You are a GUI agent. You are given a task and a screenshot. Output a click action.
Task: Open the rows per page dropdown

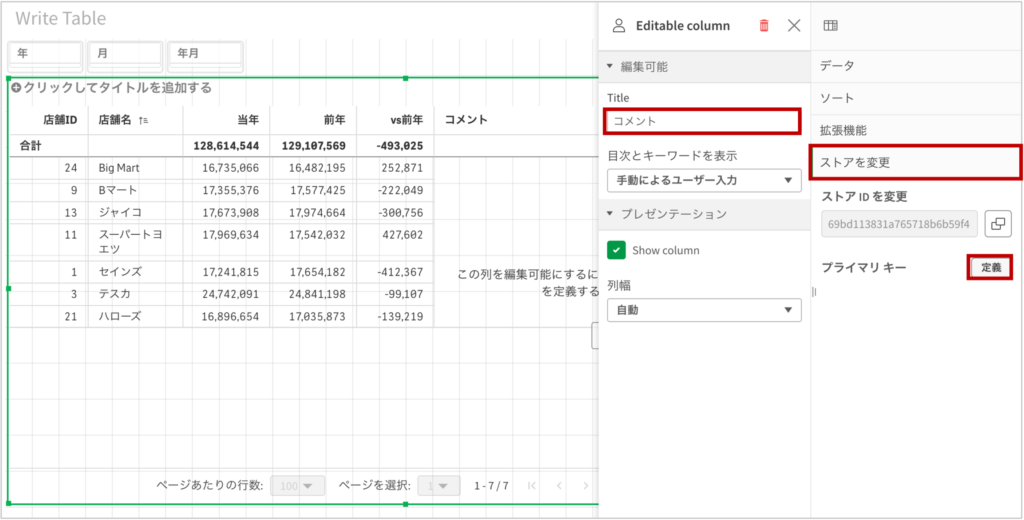[x=298, y=485]
